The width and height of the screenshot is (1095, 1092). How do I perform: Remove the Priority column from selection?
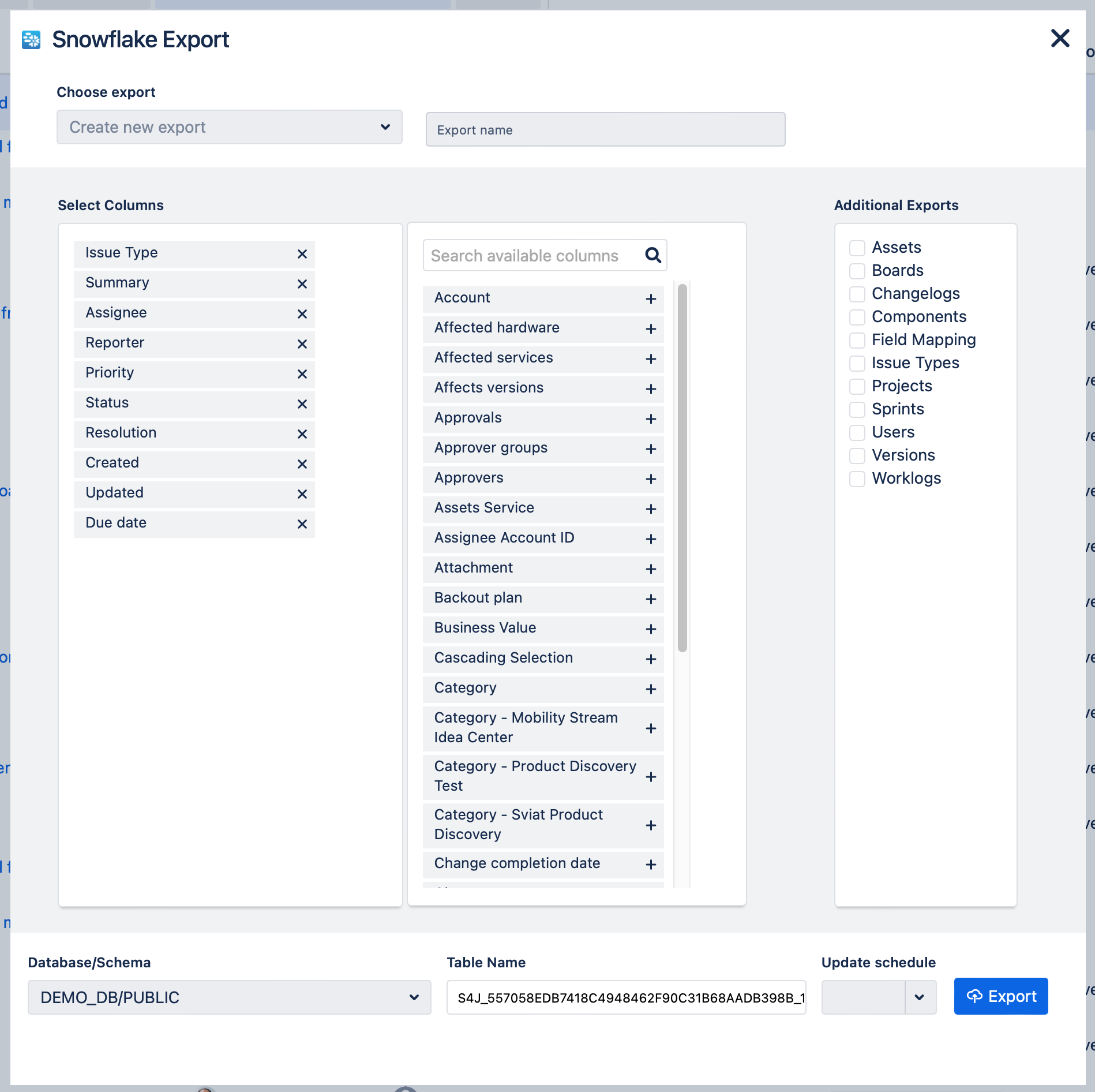tap(302, 374)
